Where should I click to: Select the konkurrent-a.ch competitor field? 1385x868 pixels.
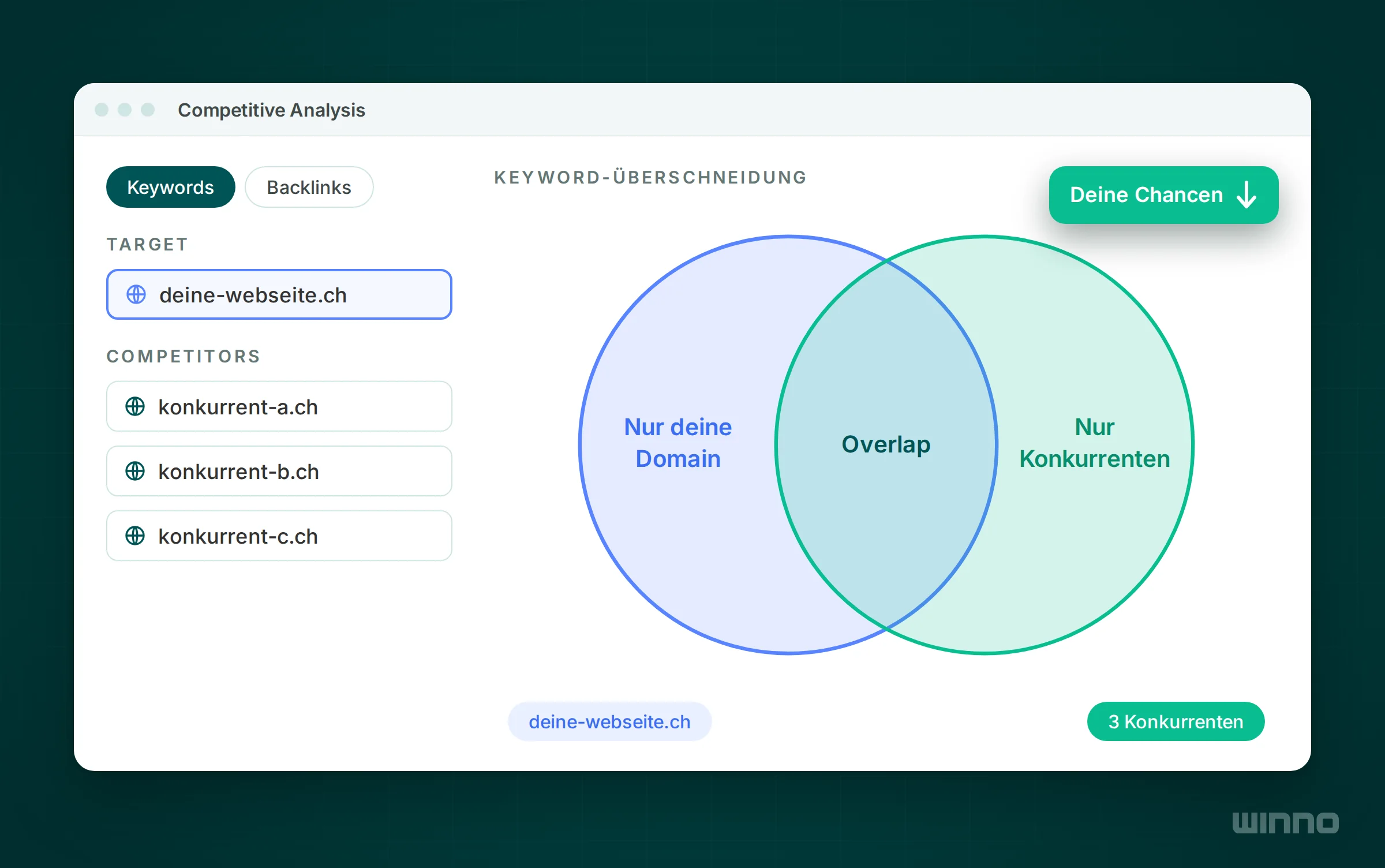coord(279,406)
